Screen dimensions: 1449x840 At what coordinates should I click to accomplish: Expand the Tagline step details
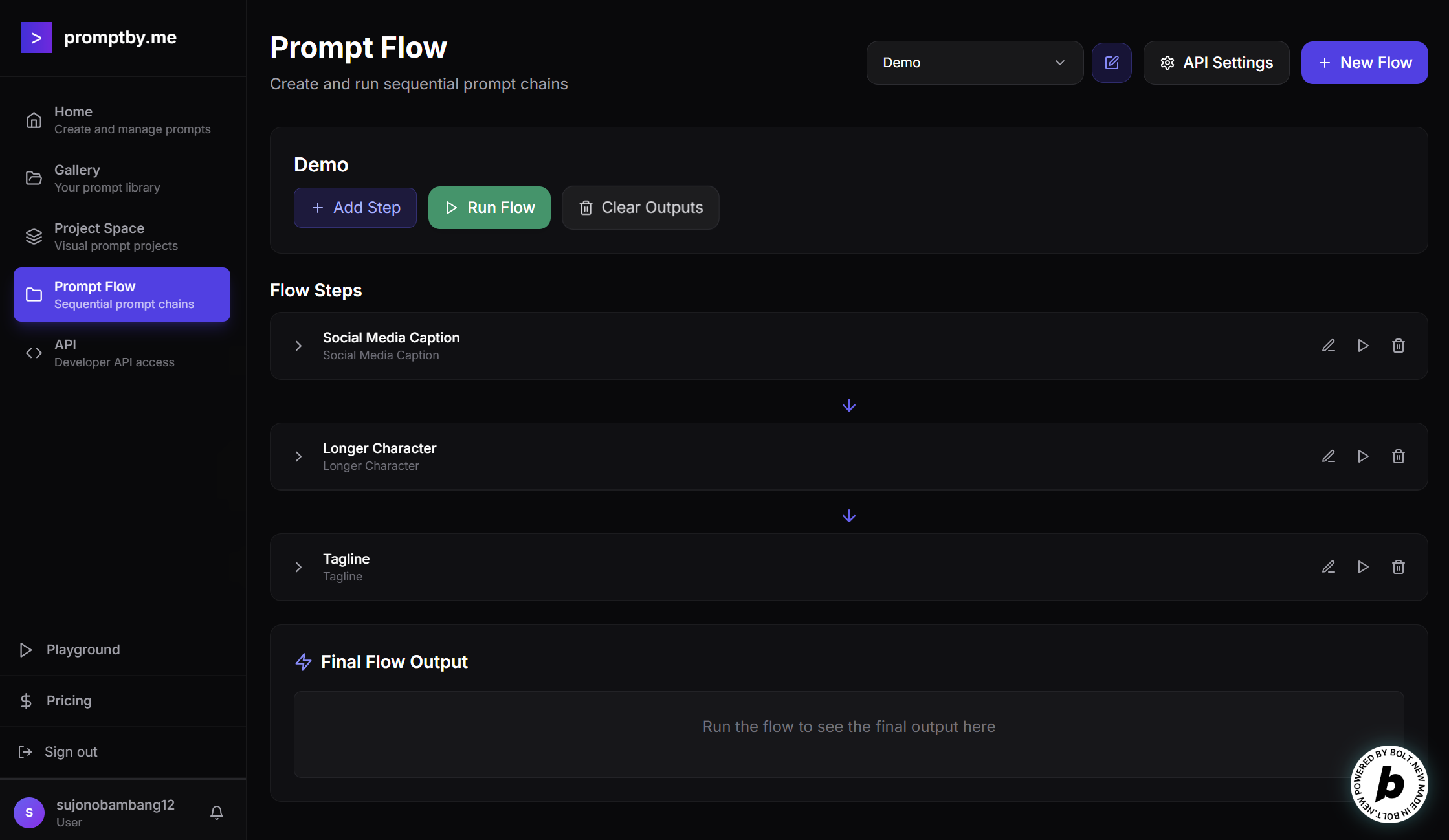click(298, 568)
